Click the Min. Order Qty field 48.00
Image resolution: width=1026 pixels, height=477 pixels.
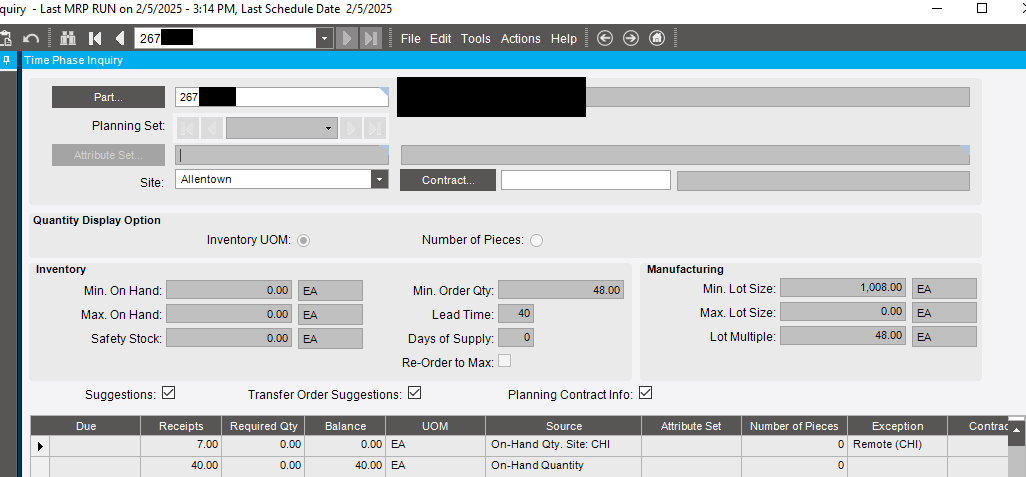[561, 290]
